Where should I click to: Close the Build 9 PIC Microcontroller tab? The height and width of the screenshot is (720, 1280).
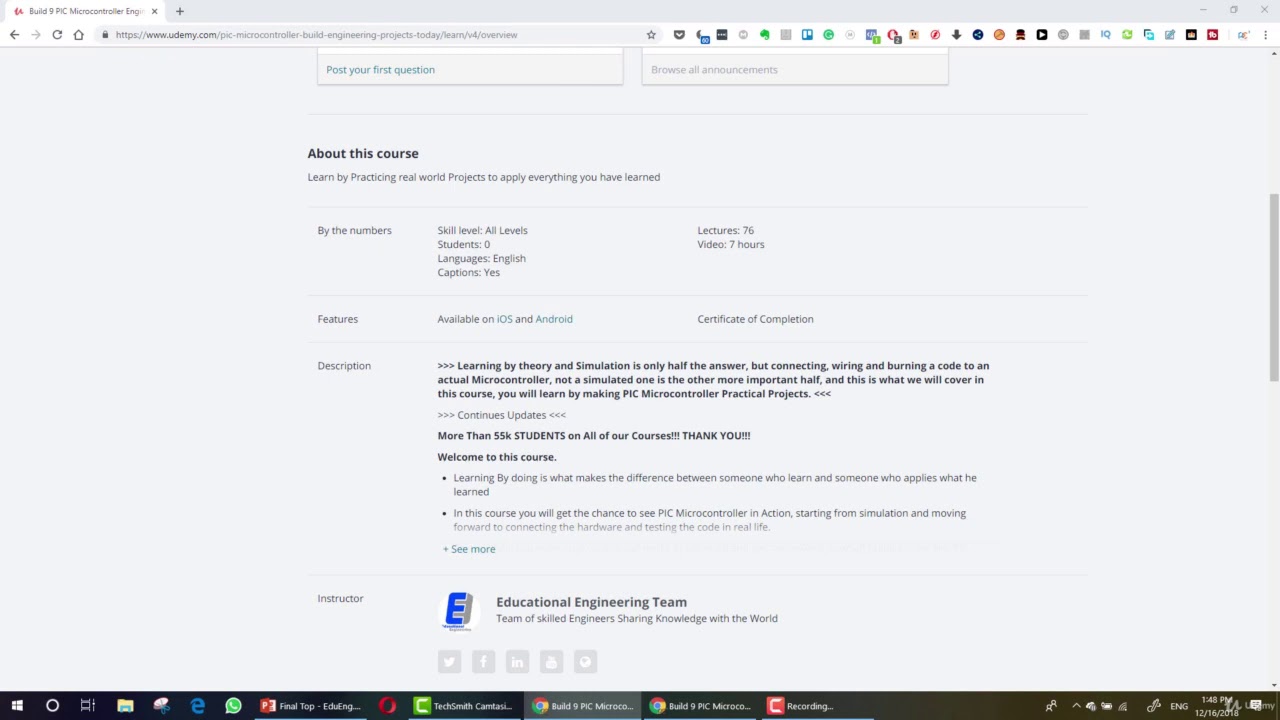pyautogui.click(x=154, y=11)
